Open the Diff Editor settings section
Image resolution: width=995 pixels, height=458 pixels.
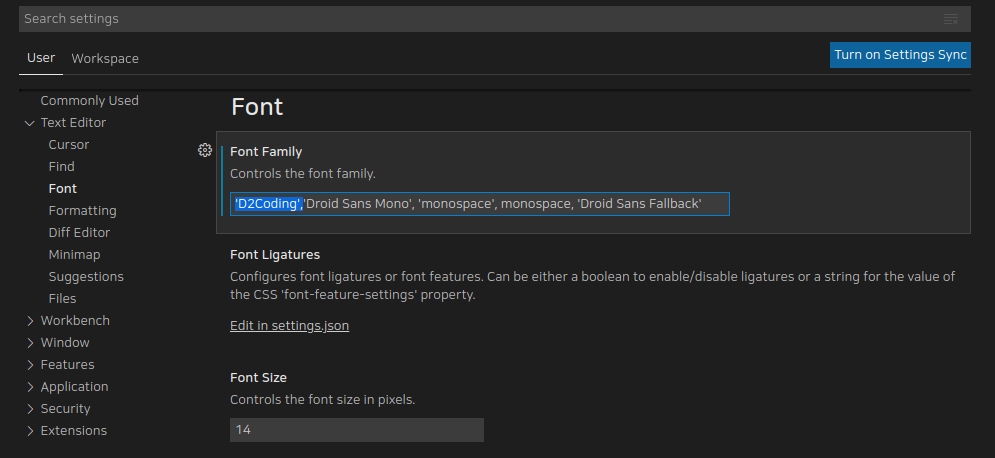79,233
